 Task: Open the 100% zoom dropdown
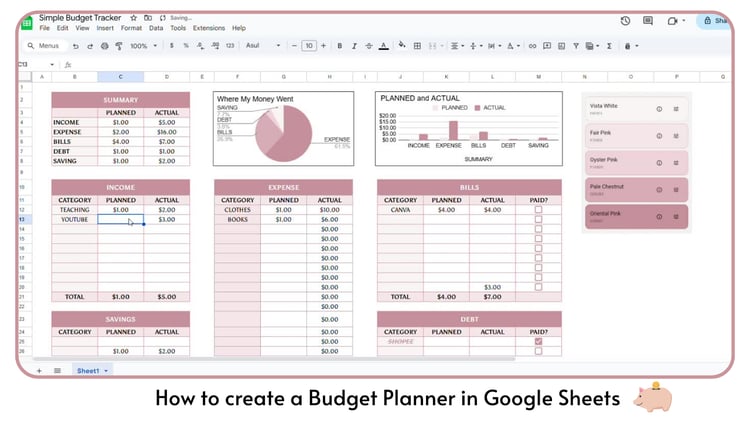(x=144, y=46)
